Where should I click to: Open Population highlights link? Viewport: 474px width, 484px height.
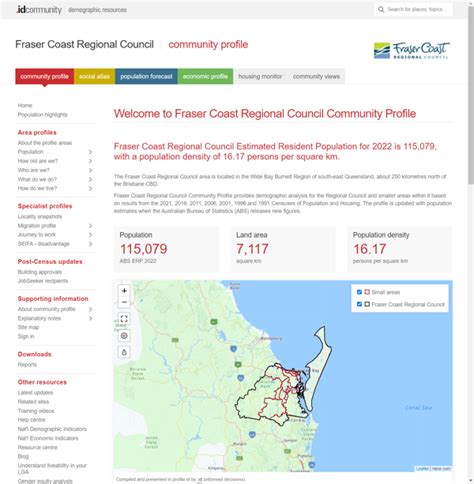[43, 115]
